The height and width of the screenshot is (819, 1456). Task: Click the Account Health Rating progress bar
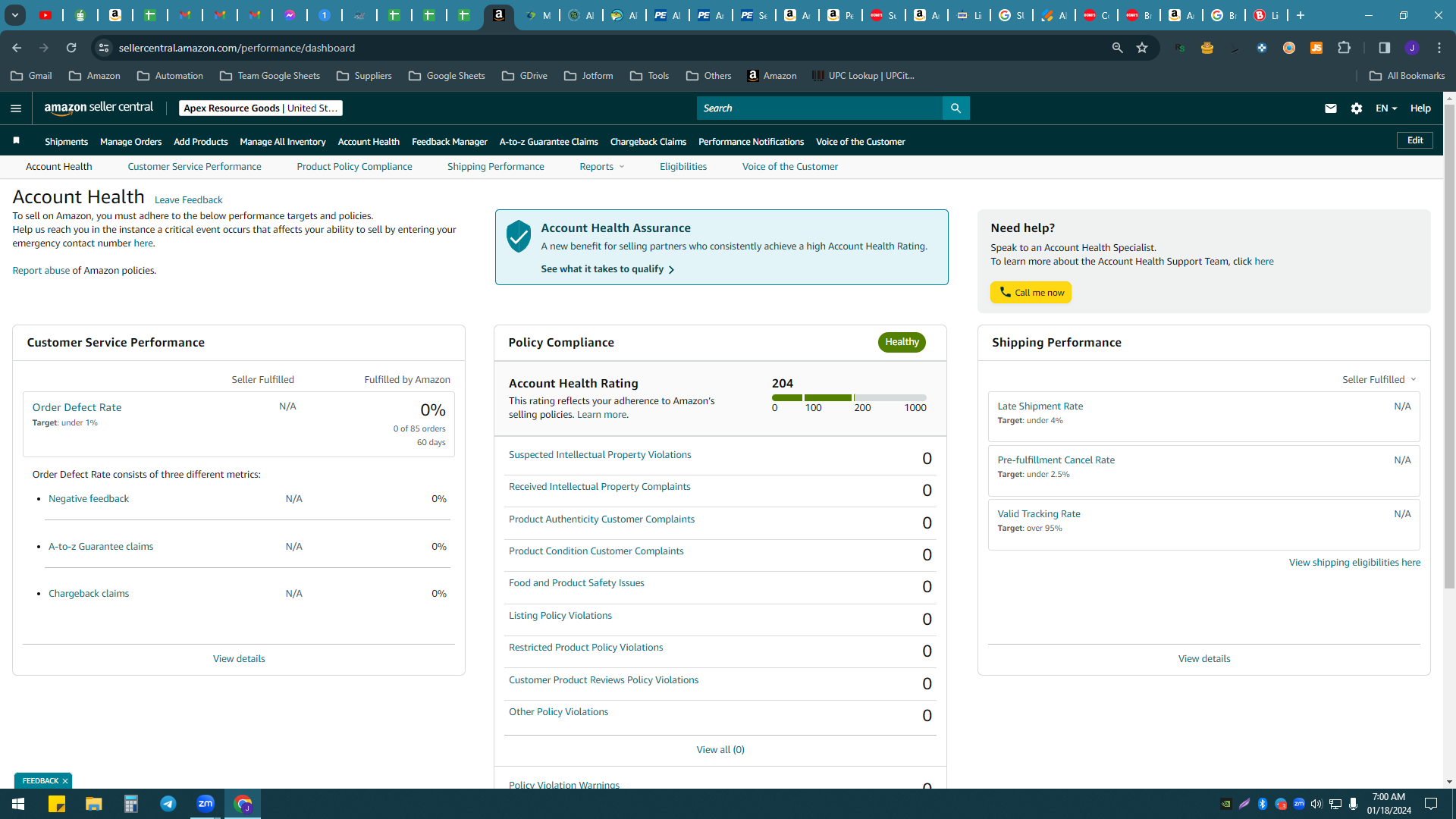(849, 397)
